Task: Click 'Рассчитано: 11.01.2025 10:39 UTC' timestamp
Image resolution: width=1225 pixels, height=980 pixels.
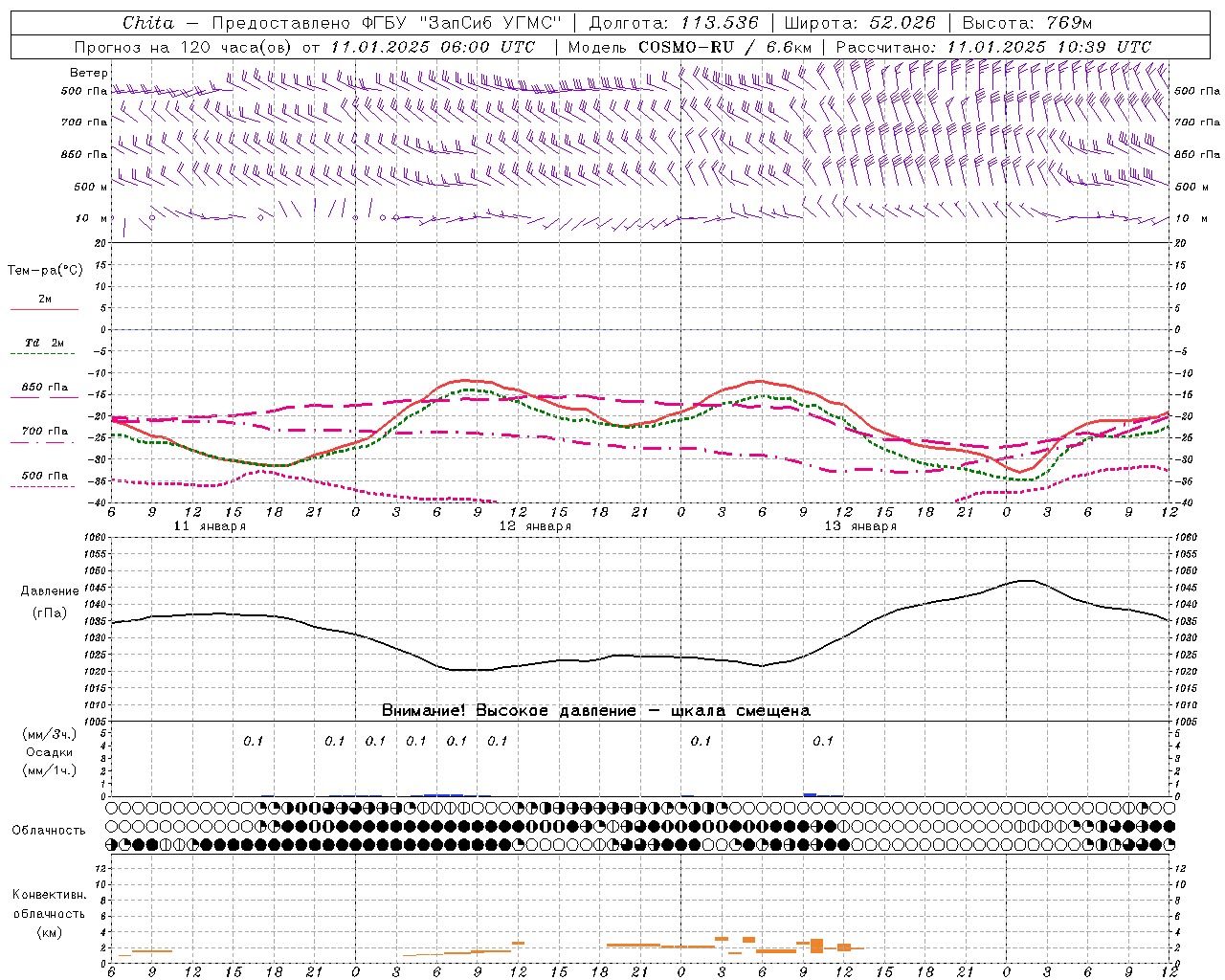Action: tap(993, 47)
